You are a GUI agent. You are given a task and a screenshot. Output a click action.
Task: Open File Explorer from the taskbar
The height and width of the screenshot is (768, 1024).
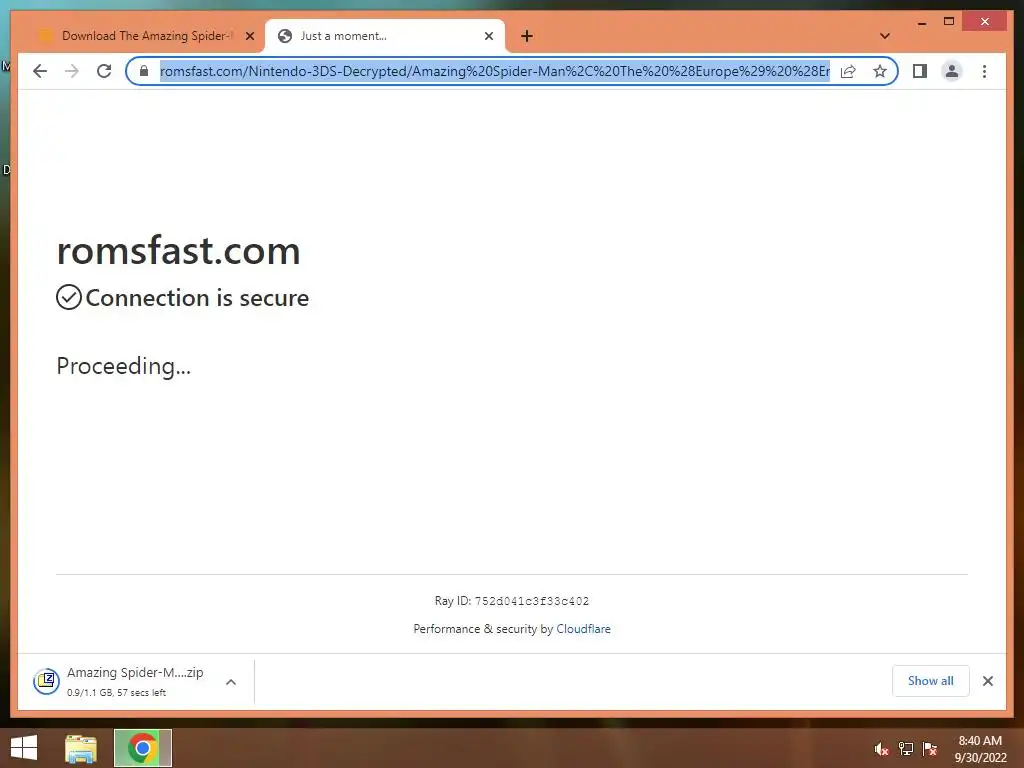coord(81,748)
